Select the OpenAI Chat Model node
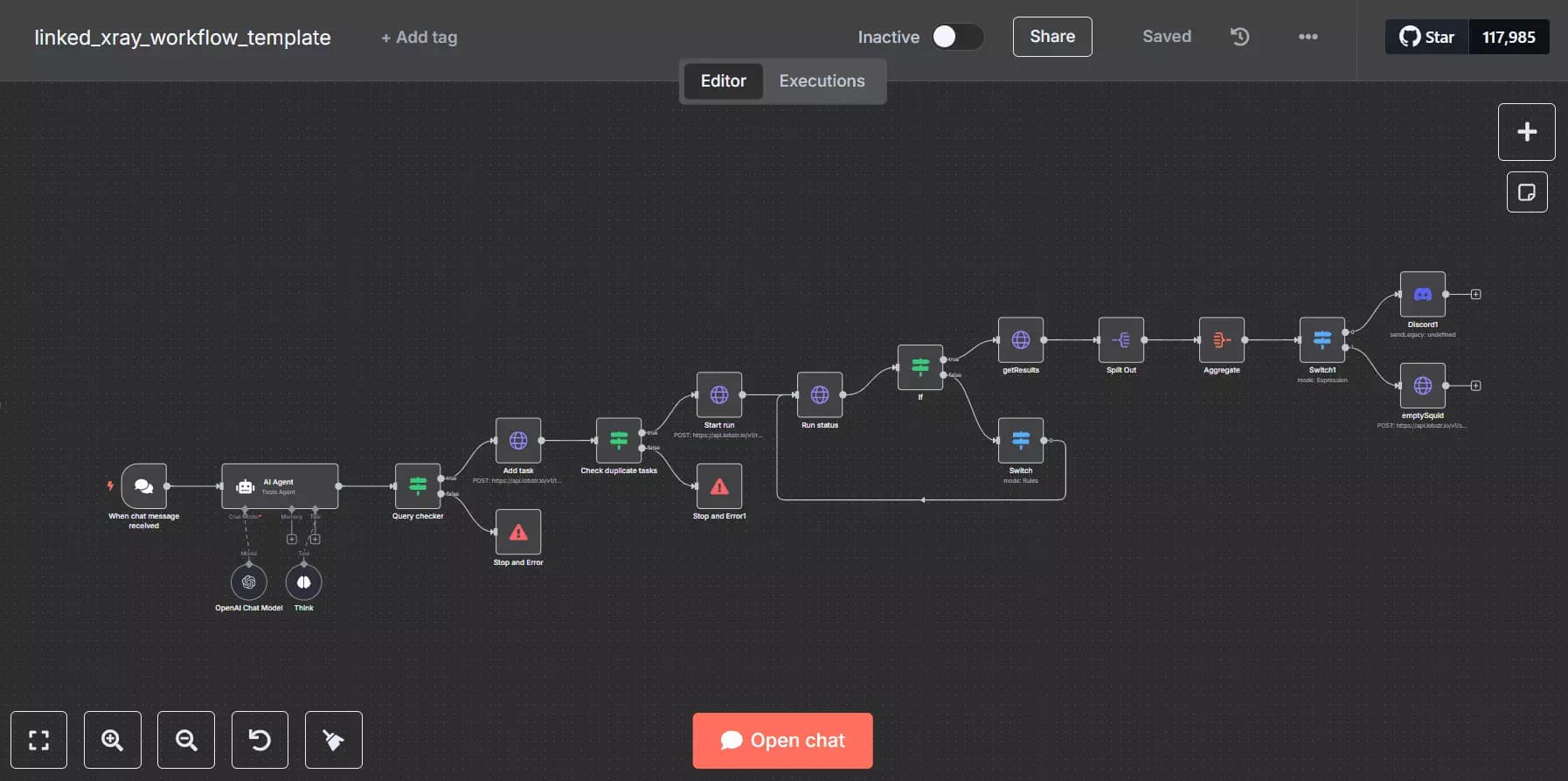 249,582
